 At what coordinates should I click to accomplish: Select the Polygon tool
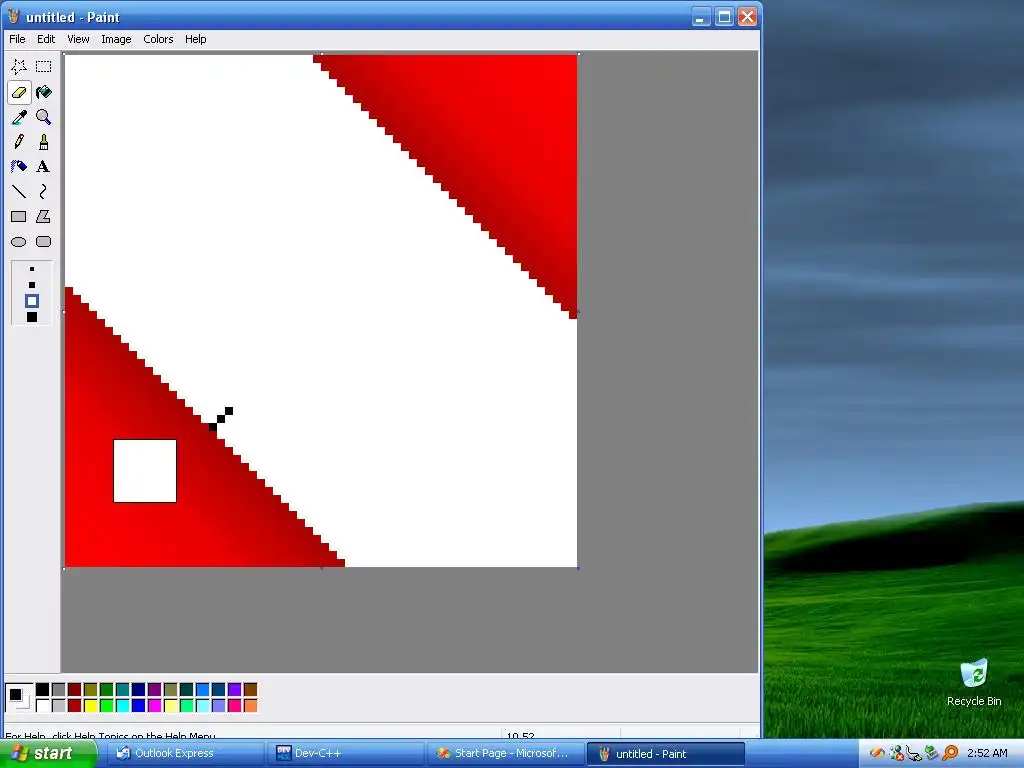(x=44, y=216)
